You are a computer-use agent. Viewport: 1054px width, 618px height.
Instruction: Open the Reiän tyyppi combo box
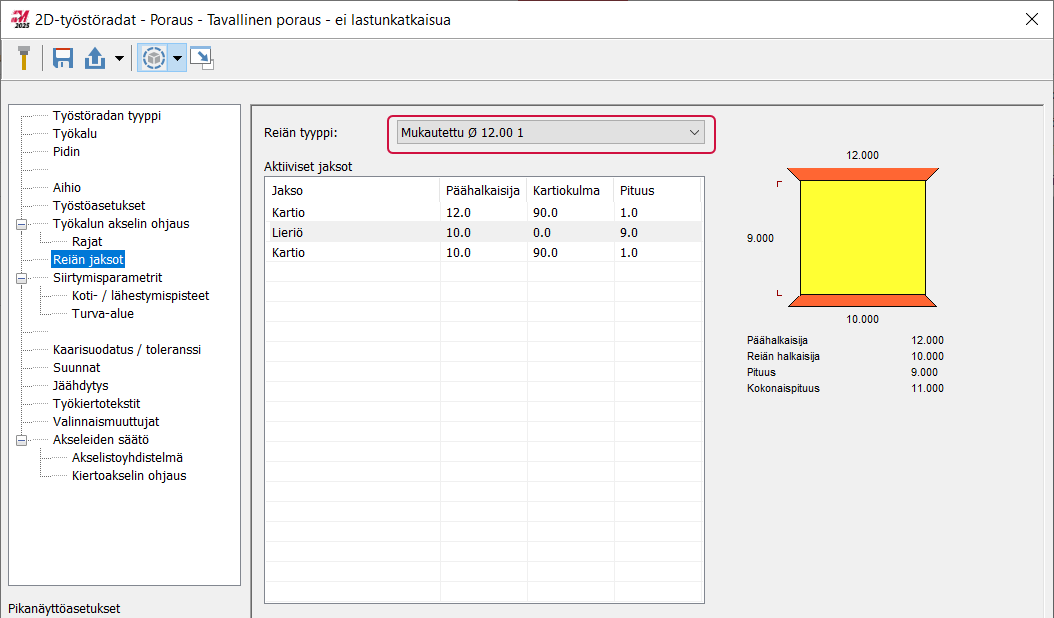tap(551, 132)
